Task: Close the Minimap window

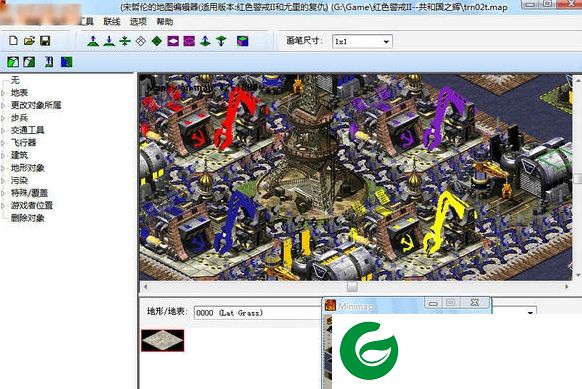Action: click(x=475, y=303)
